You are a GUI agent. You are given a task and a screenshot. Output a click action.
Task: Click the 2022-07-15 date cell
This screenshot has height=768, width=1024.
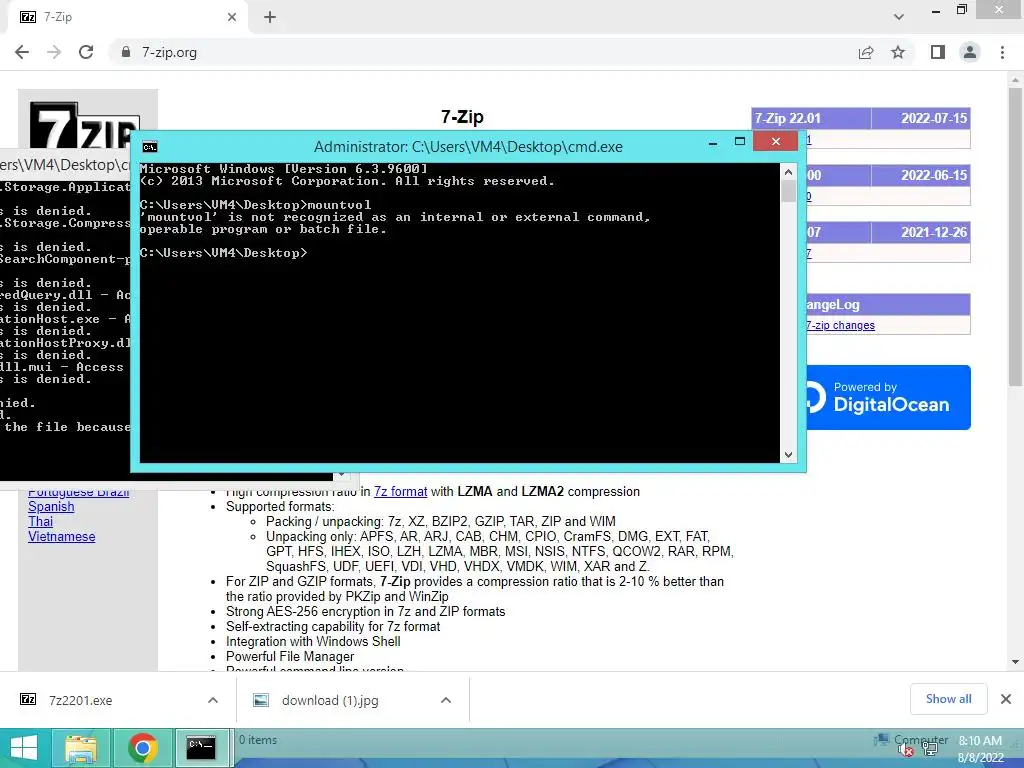pos(921,118)
